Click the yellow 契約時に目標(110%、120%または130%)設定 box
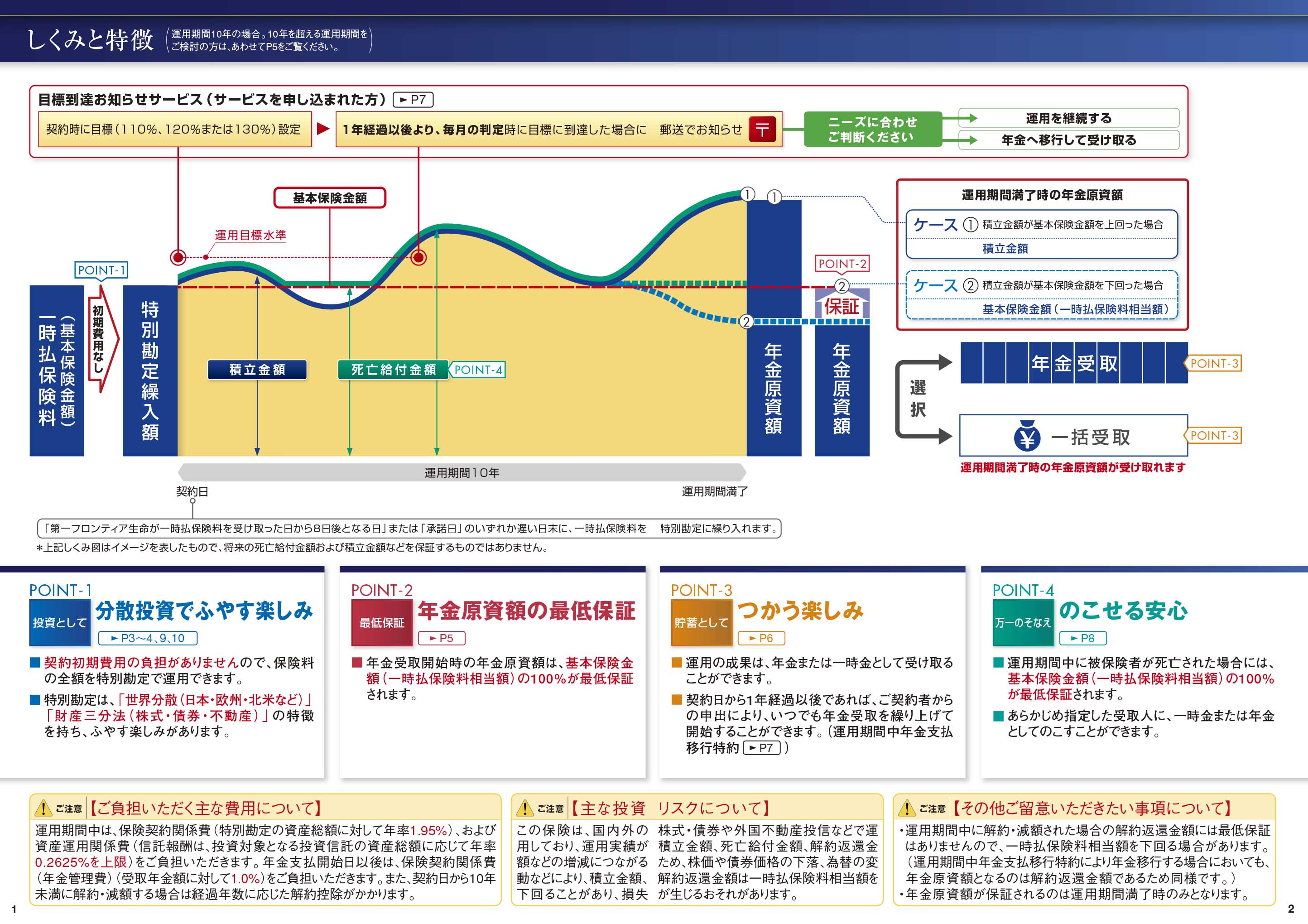 click(x=174, y=129)
